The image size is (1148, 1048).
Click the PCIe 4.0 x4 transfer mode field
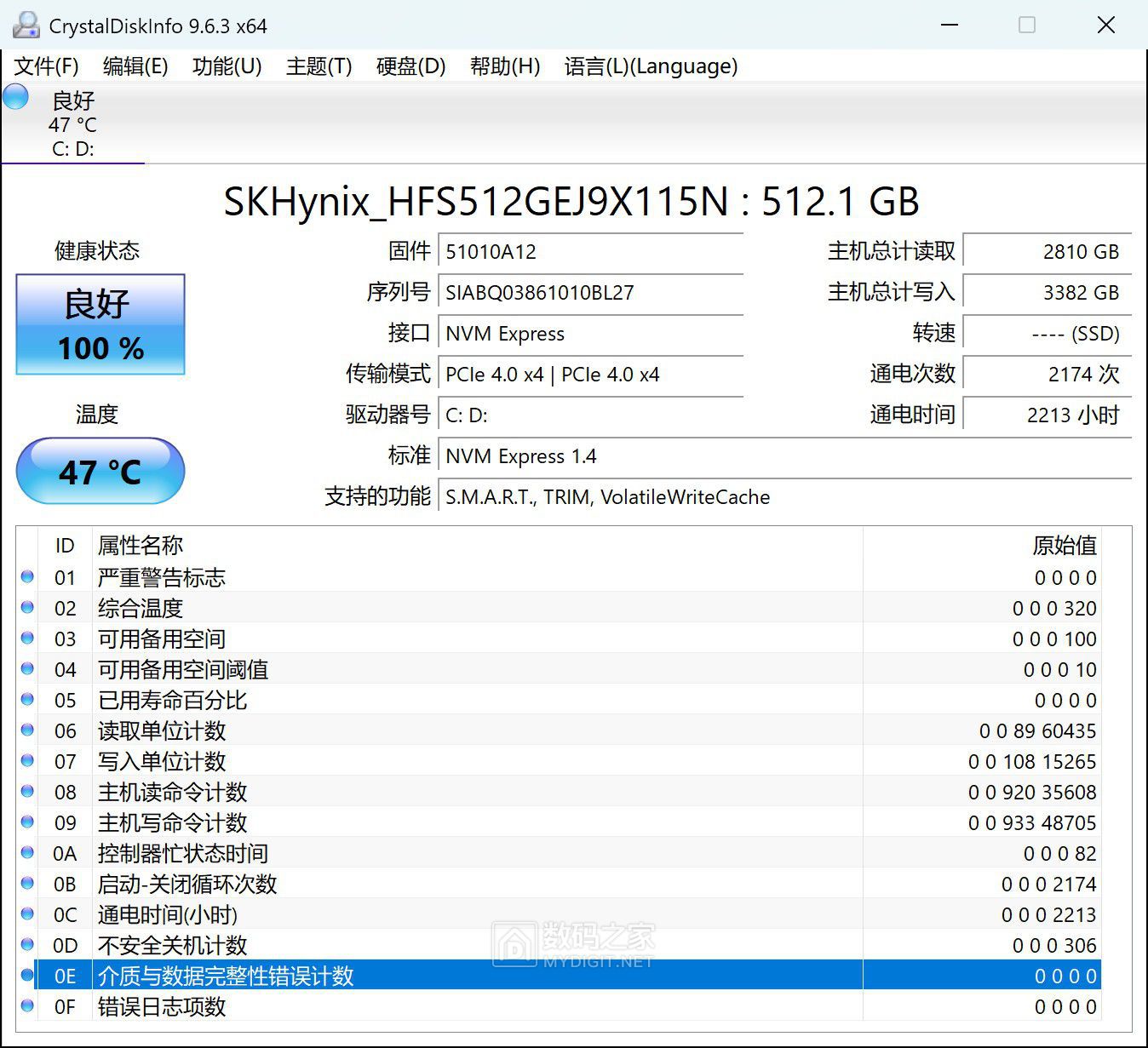point(590,375)
